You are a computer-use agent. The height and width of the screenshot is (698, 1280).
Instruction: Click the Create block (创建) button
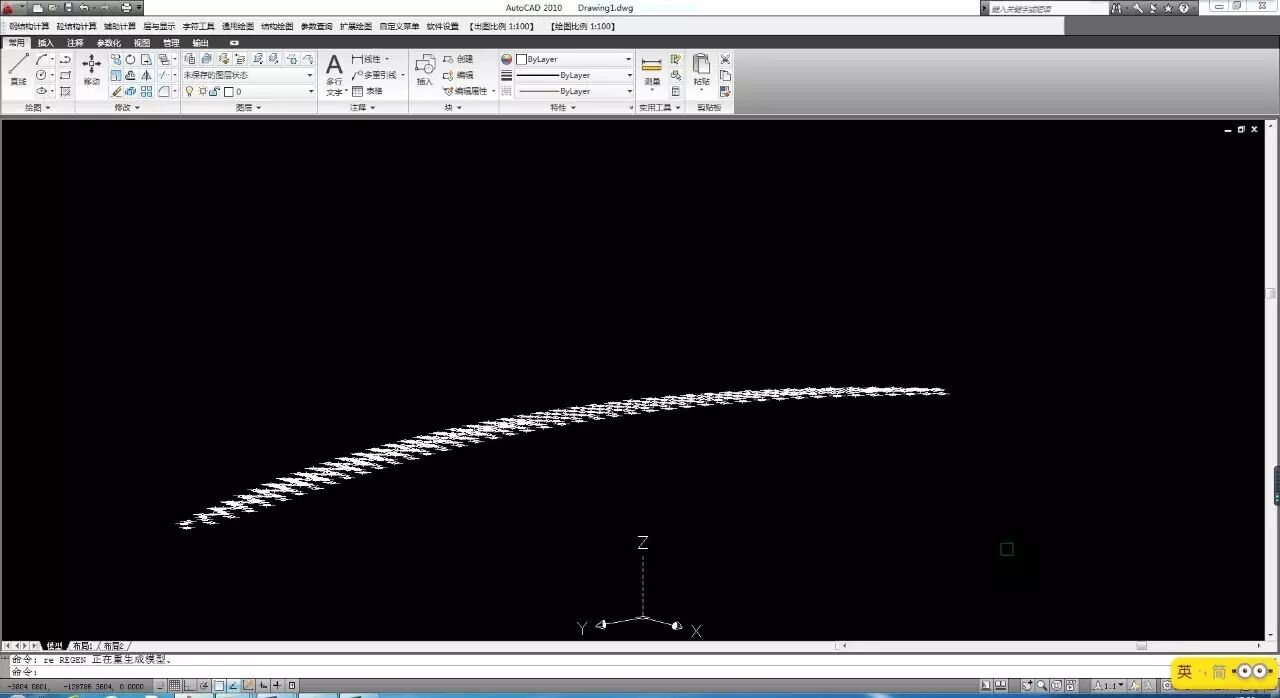pos(458,59)
